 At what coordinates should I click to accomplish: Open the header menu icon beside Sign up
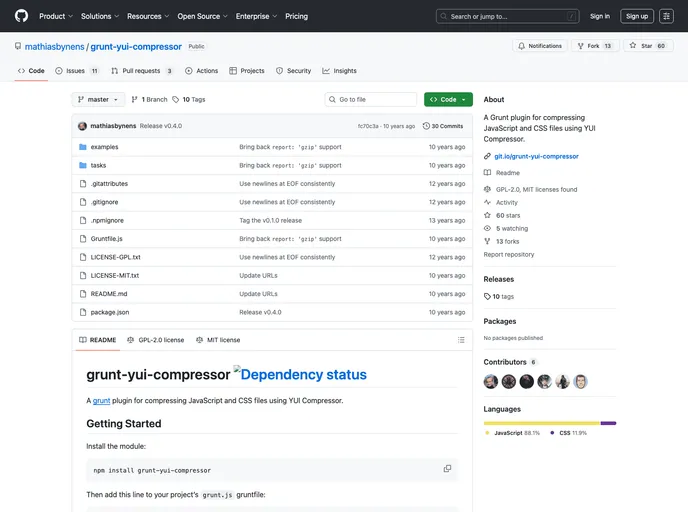tap(666, 16)
